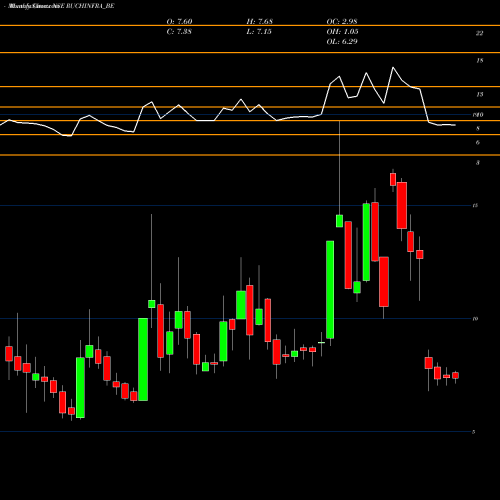Viewport: 500px width, 500px height.
Task: Select the "OC: 2.98" reading
Action: [342, 21]
